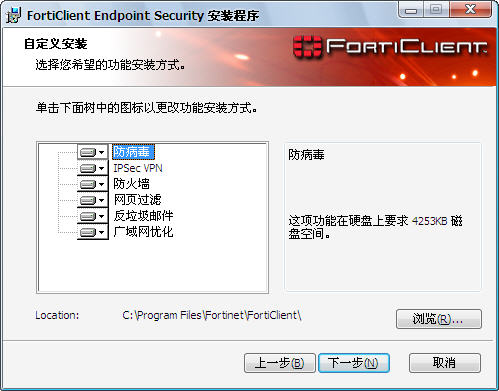Click the installer icon in the title bar
This screenshot has width=499, height=391.
[x=13, y=15]
